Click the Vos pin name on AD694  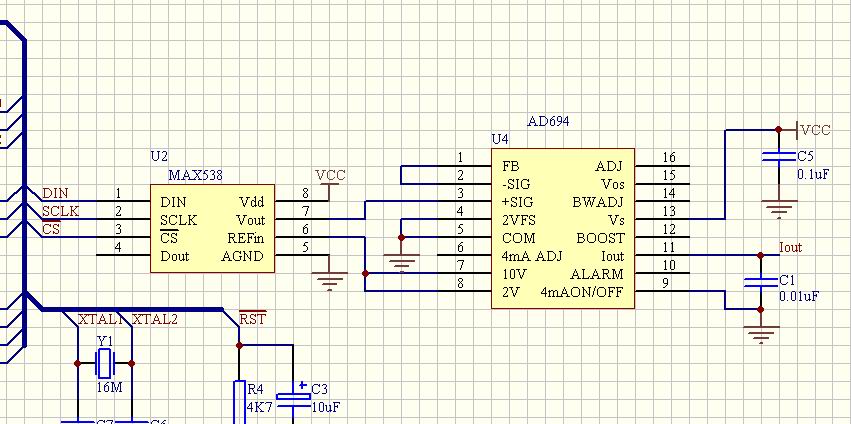613,184
